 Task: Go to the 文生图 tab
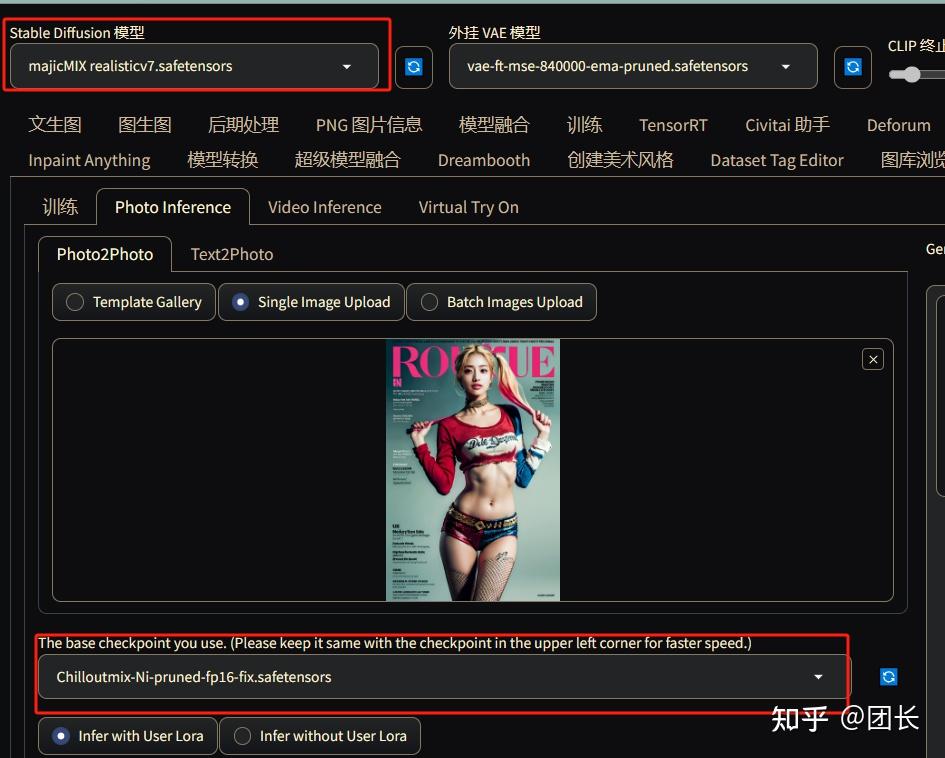pos(55,125)
